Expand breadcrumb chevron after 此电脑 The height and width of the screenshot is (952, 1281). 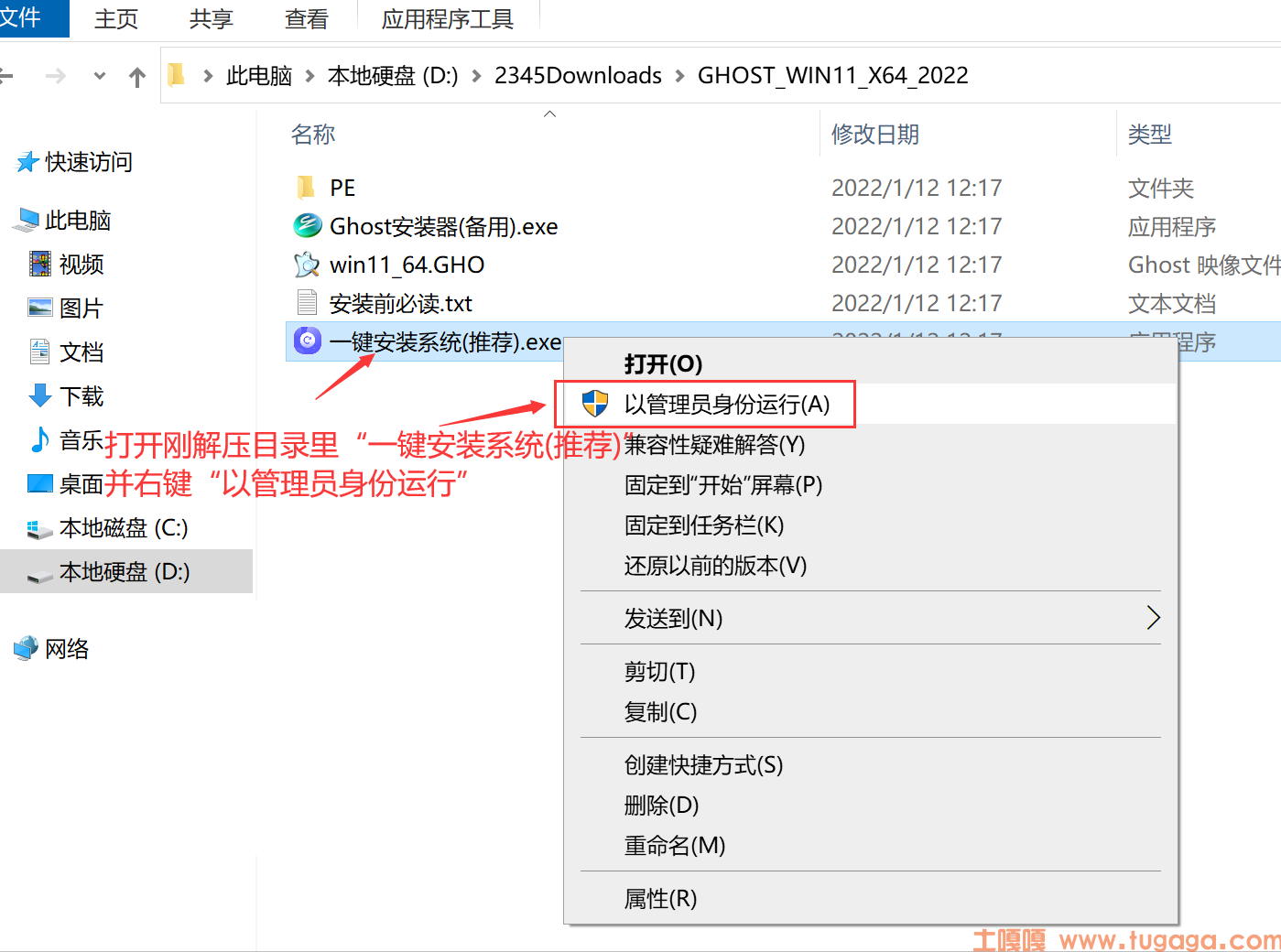pyautogui.click(x=309, y=76)
